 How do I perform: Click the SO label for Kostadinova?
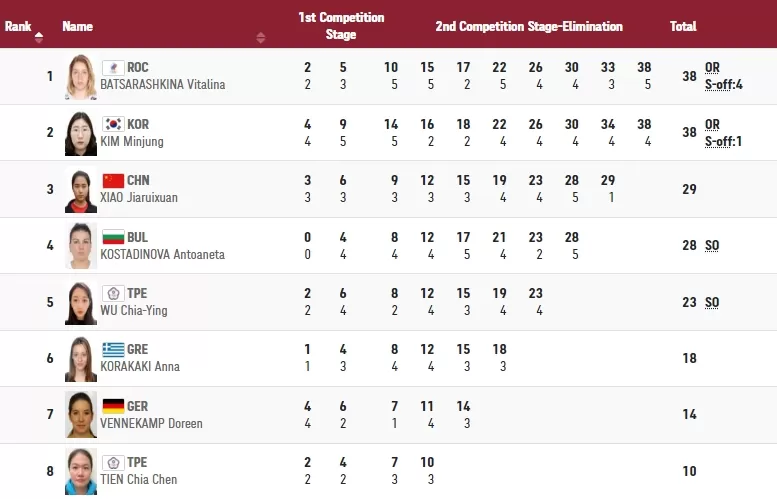click(712, 246)
